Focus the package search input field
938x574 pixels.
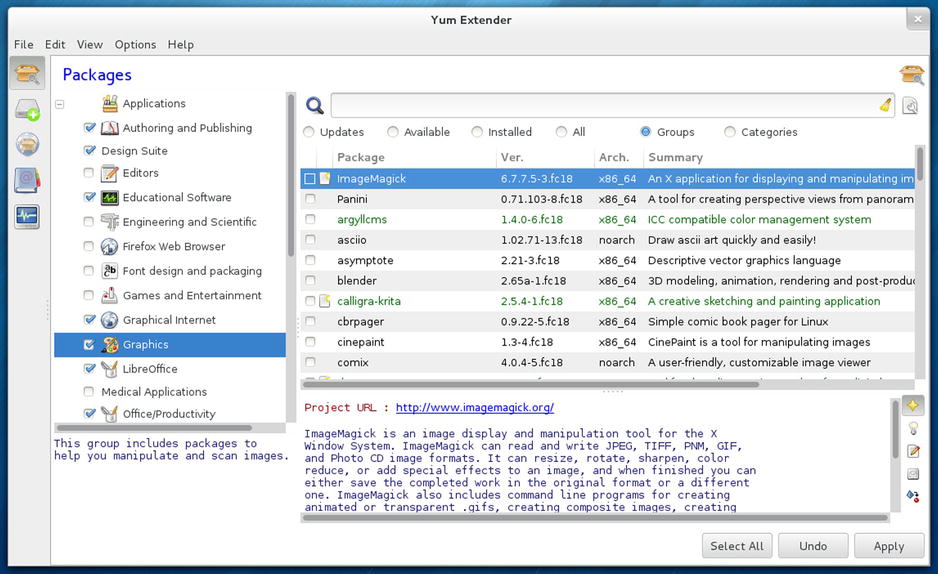[x=604, y=105]
